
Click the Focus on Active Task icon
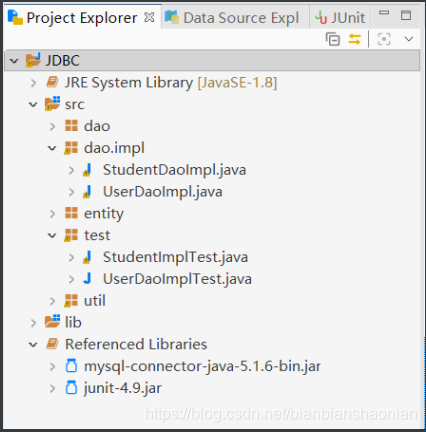click(x=384, y=39)
